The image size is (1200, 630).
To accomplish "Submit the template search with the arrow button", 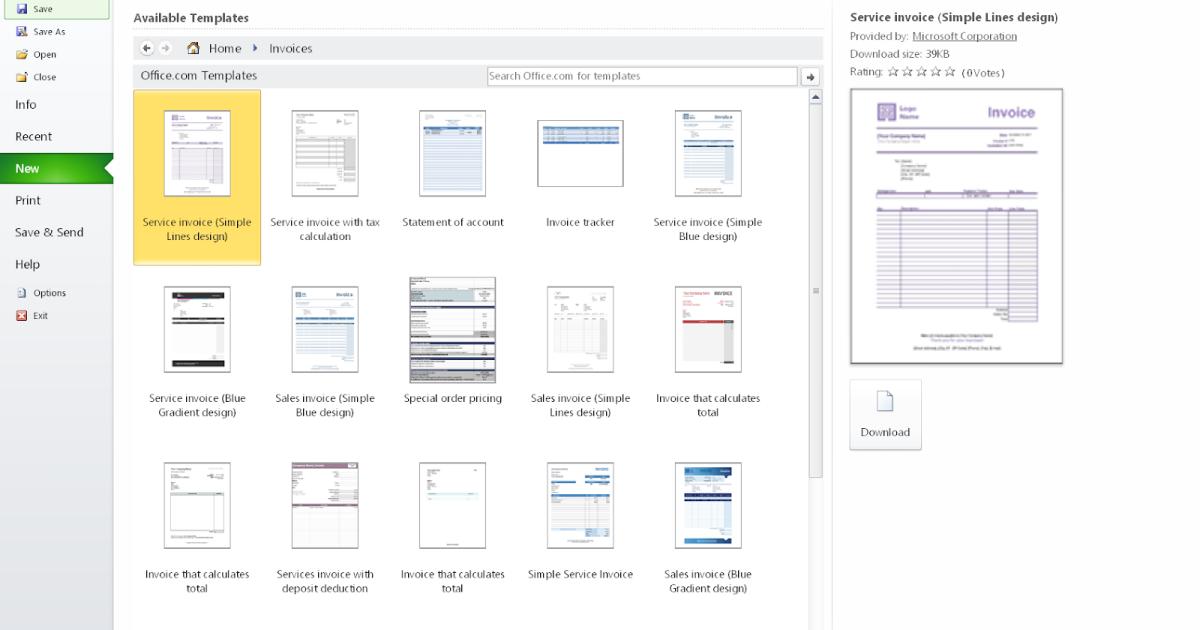I will [809, 75].
